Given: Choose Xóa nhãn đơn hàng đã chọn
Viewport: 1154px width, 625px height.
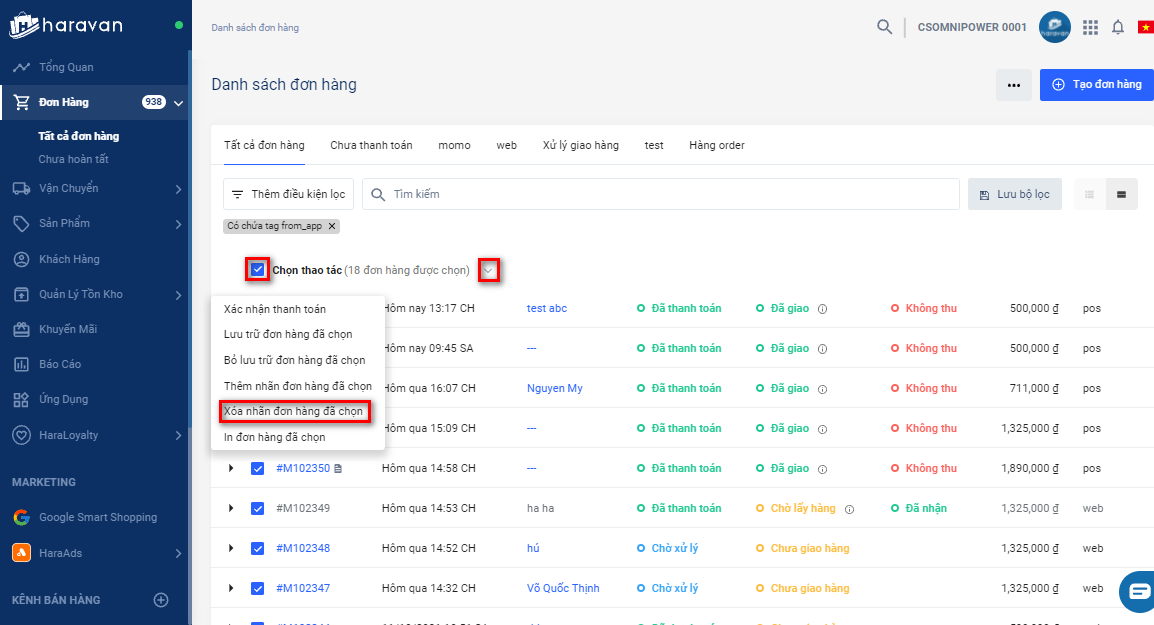Looking at the screenshot, I should pos(293,411).
